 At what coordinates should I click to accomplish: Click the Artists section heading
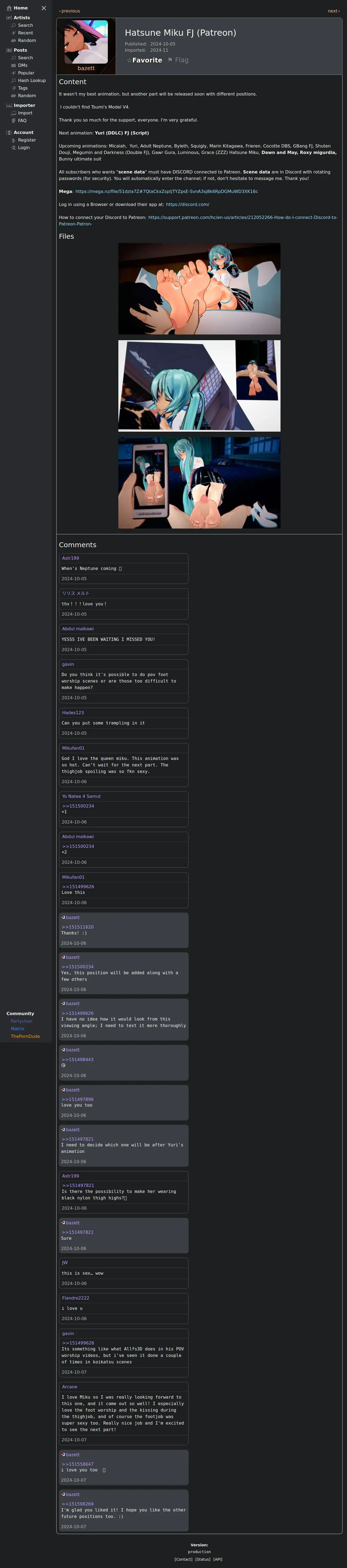(x=22, y=18)
